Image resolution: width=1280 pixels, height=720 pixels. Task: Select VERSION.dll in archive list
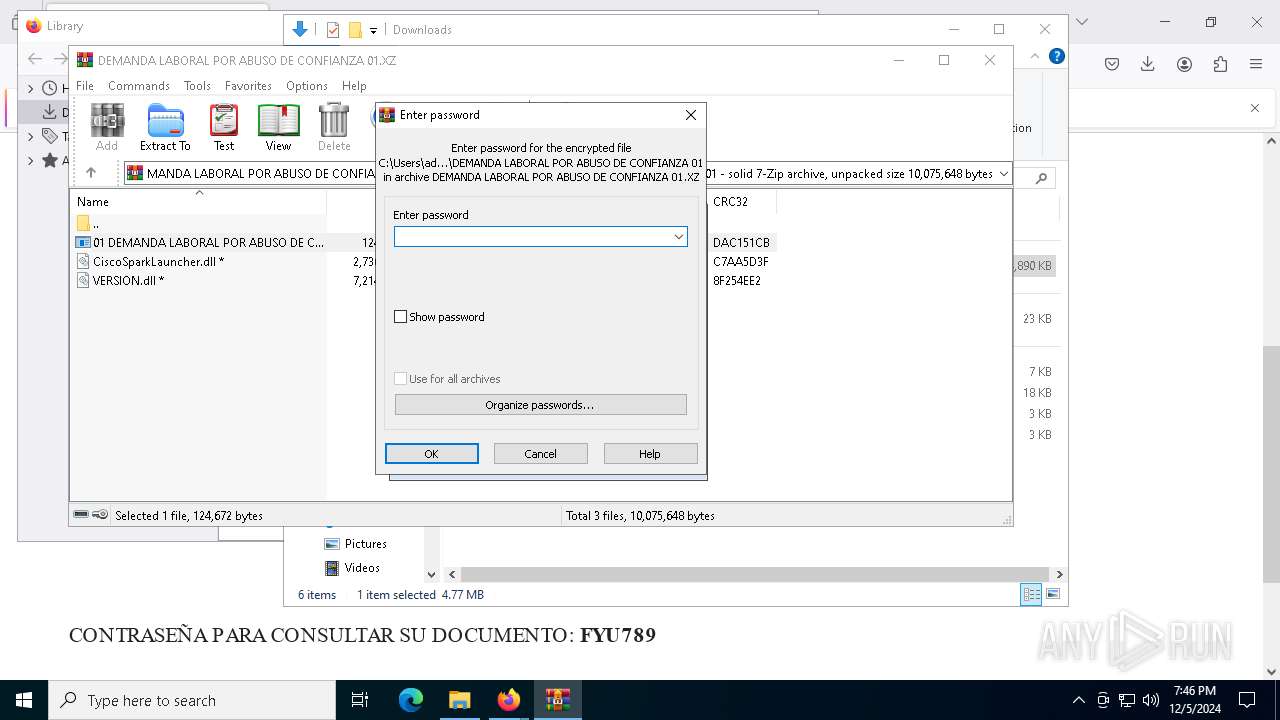pyautogui.click(x=128, y=280)
